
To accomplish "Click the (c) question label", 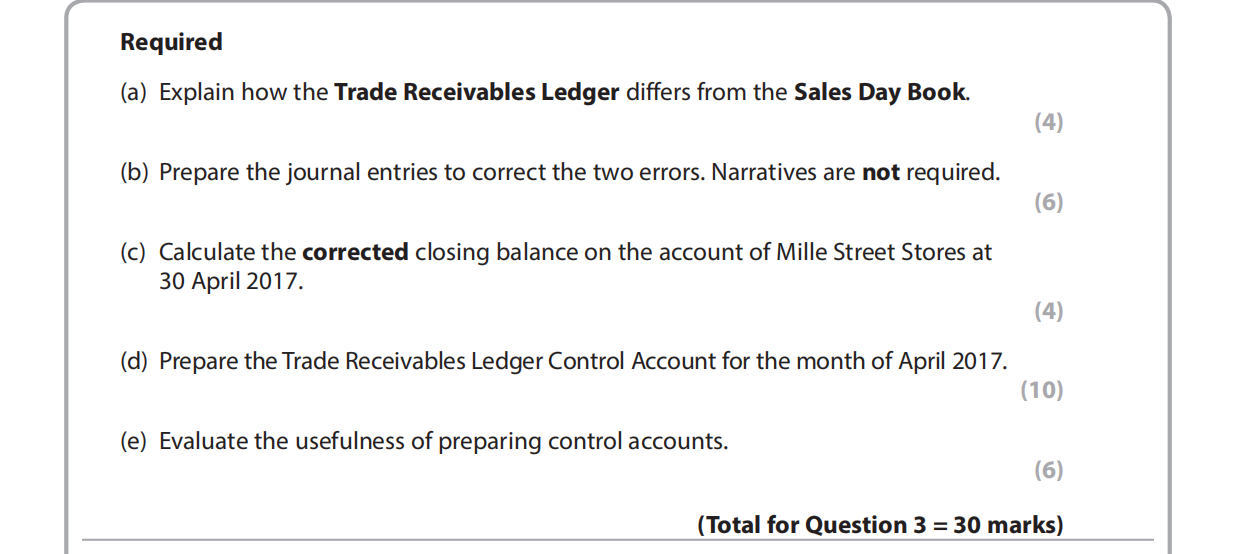I will [133, 253].
